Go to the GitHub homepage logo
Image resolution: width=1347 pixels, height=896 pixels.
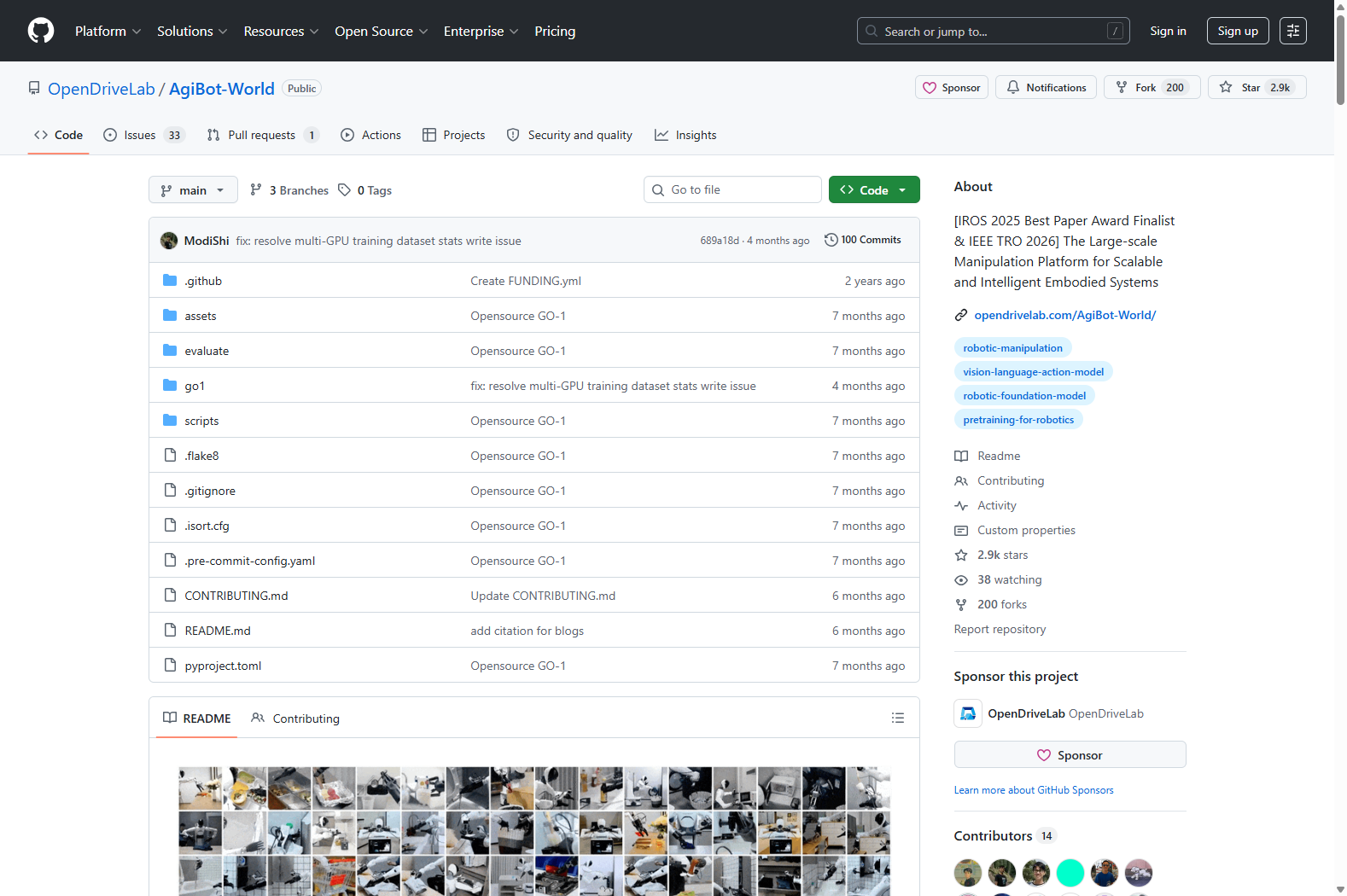(x=41, y=31)
